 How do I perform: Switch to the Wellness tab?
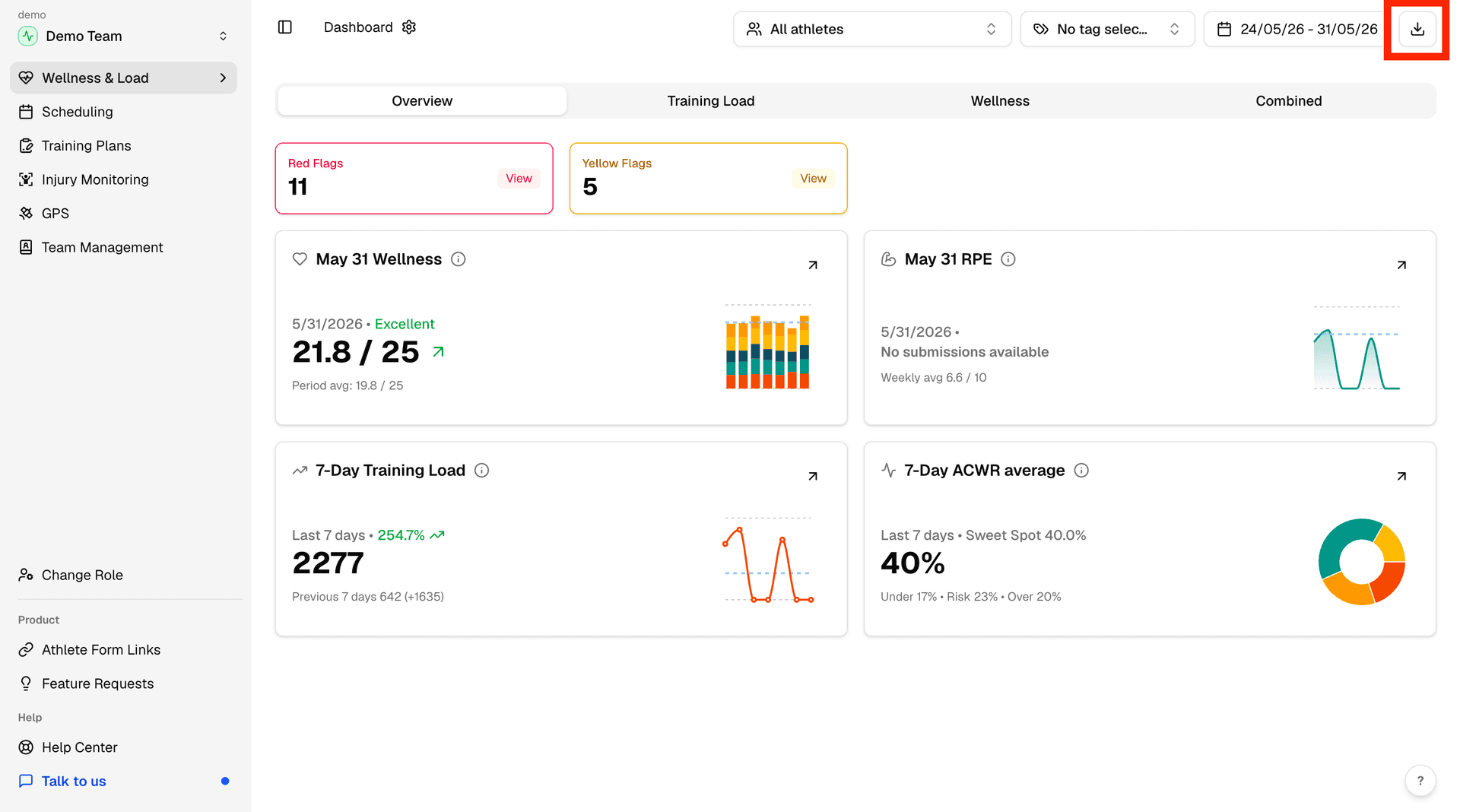(1000, 101)
